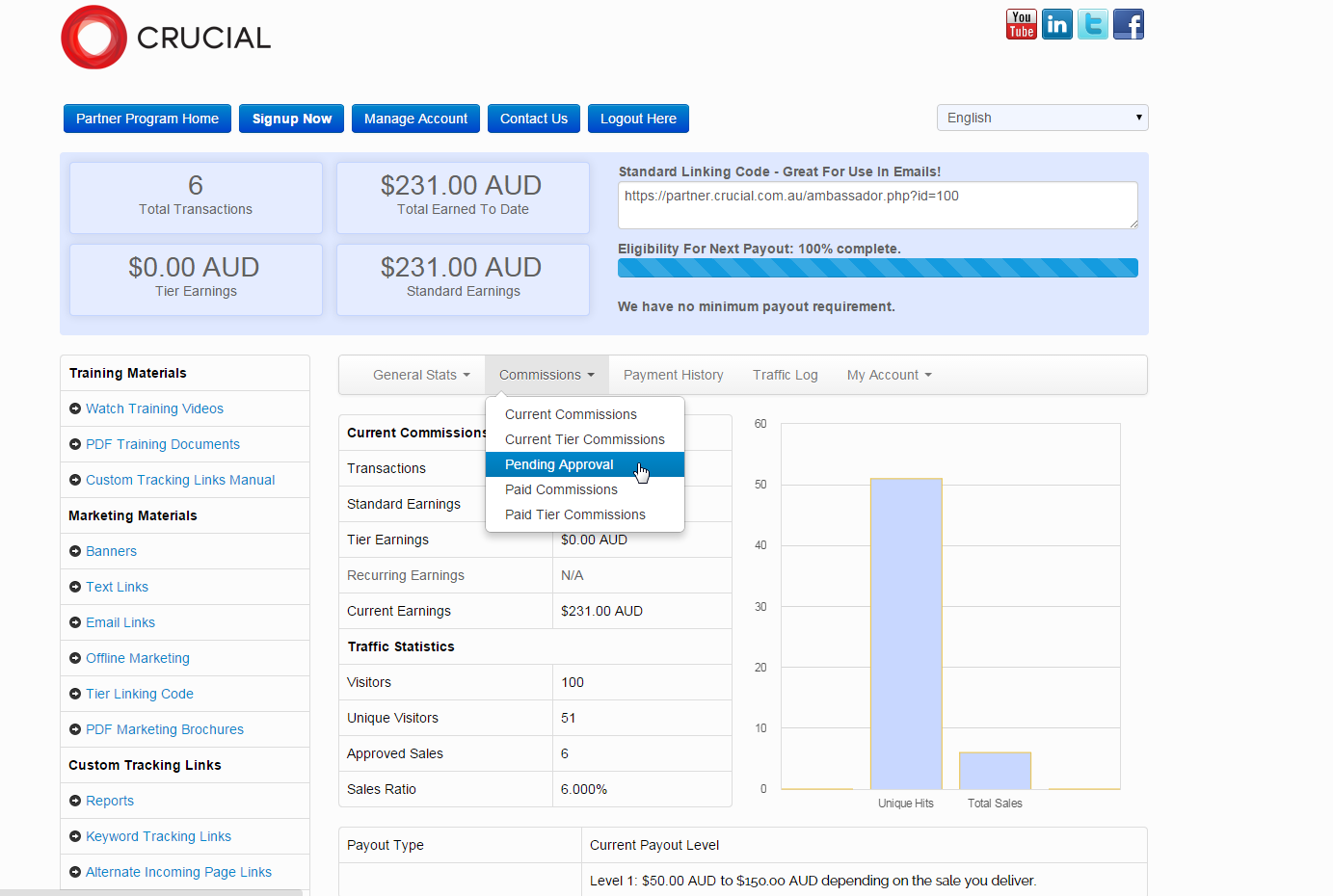The height and width of the screenshot is (896, 1333).
Task: Click the Crucial logo
Action: pyautogui.click(x=166, y=38)
